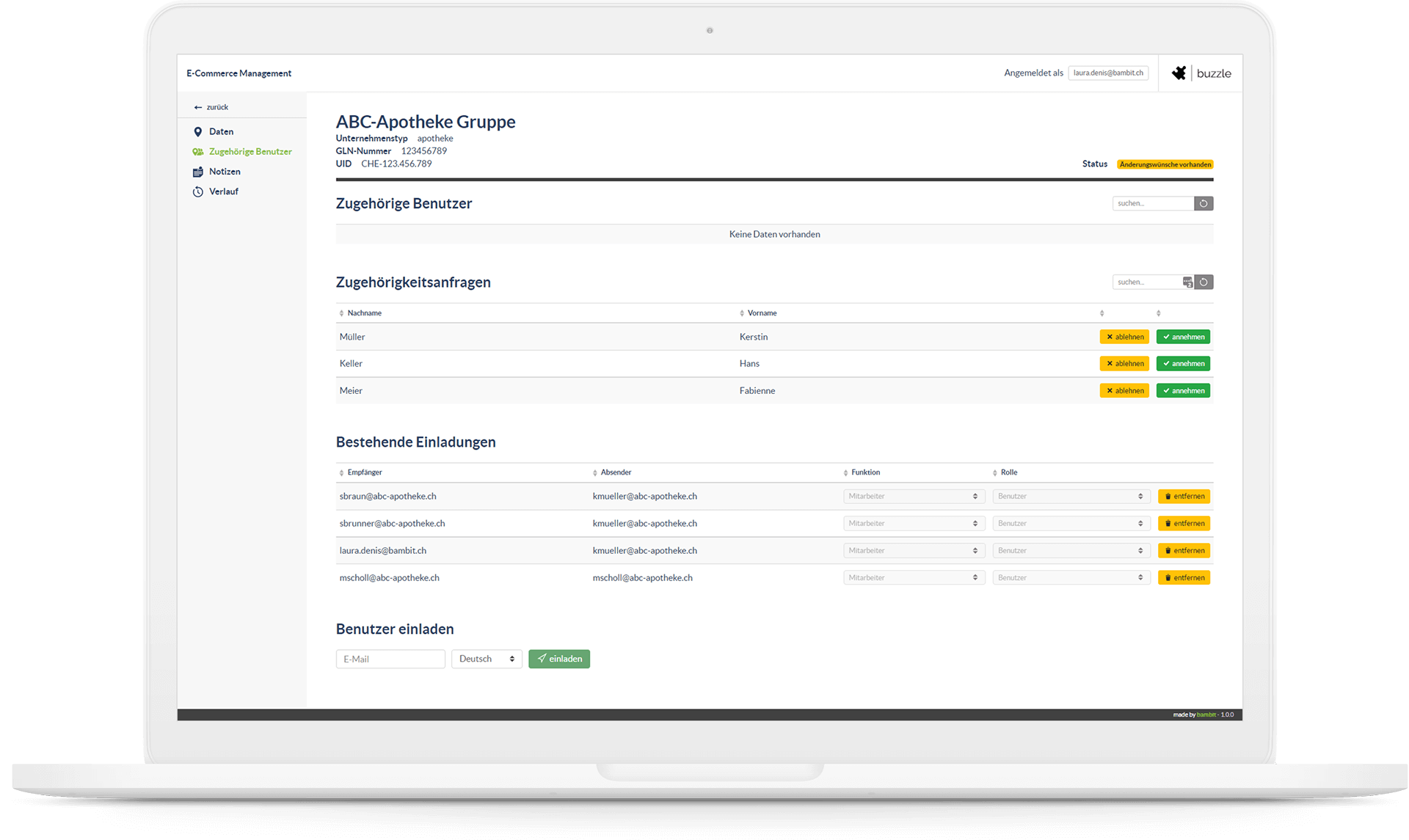Screen dimensions: 1409x840
Task: Open Zugehörige Benutzer in sidebar
Action: tap(250, 151)
